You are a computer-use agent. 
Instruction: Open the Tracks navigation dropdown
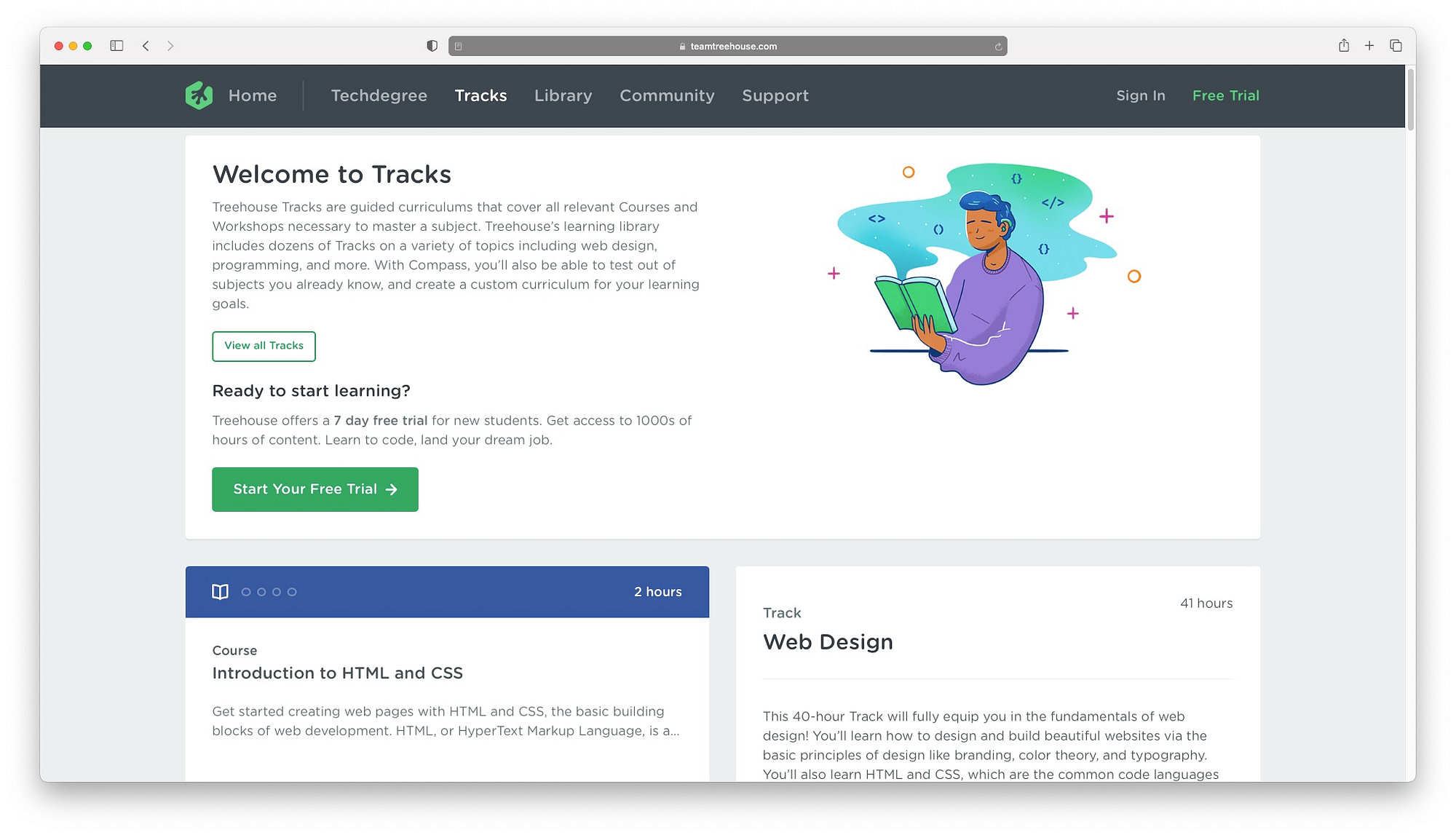[x=480, y=95]
